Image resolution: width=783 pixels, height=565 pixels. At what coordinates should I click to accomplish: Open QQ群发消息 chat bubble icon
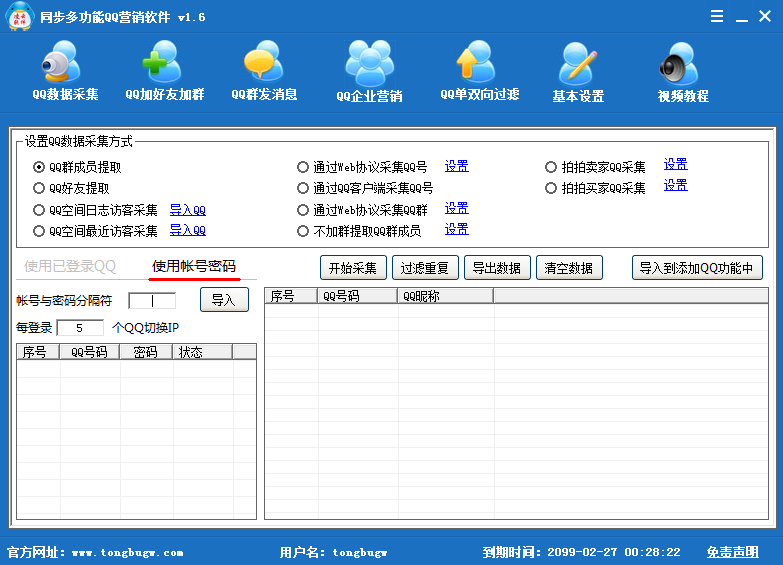(264, 66)
